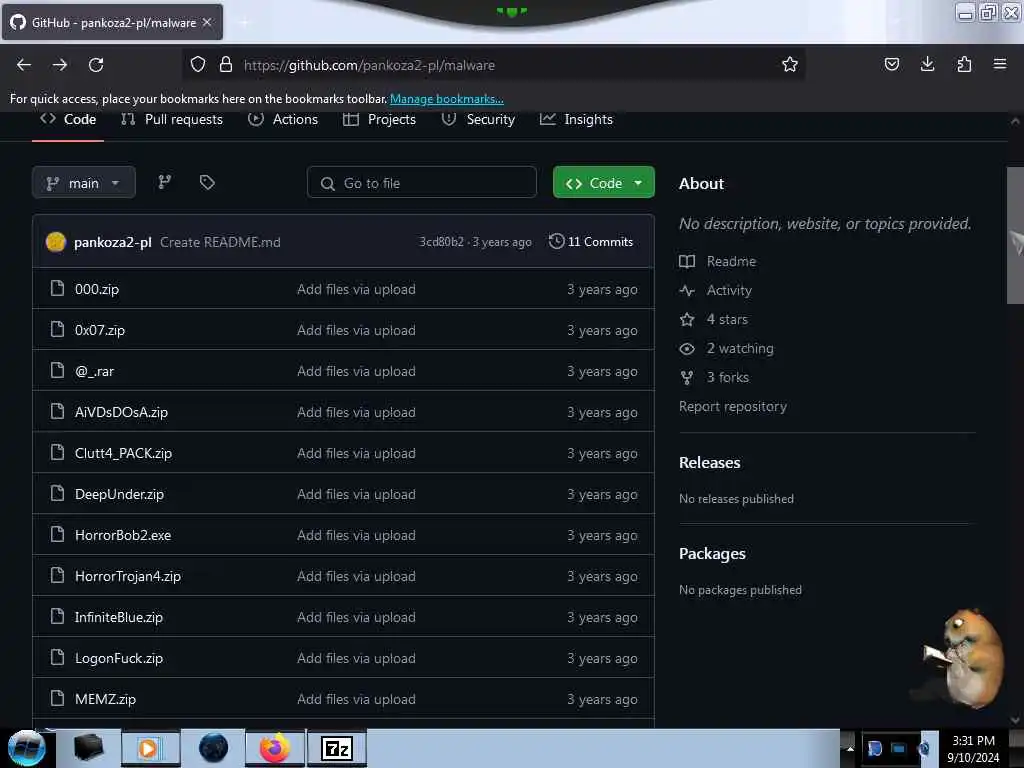
Task: Open the 11 Commits link
Action: pyautogui.click(x=591, y=242)
